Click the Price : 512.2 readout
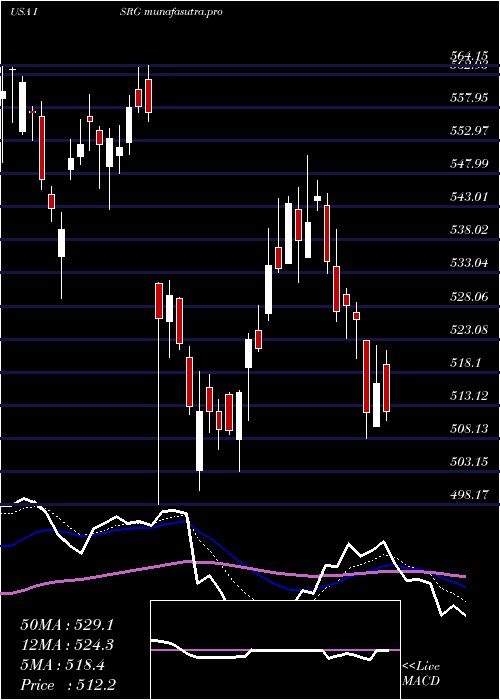Screen dimensions: 500x700 (x=68, y=685)
